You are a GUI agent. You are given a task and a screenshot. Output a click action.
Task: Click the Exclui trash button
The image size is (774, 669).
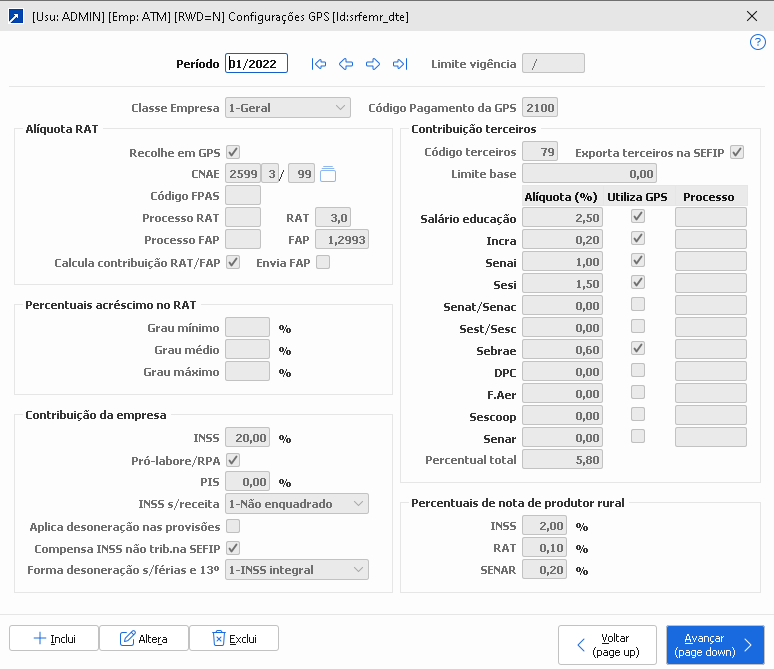[233, 638]
